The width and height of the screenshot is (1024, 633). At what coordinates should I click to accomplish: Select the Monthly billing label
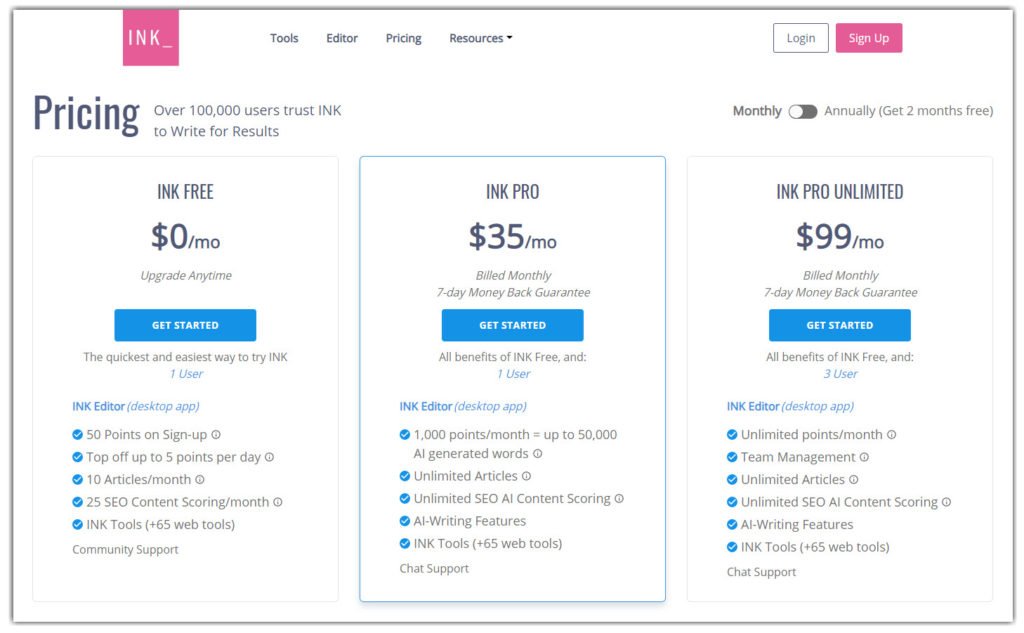click(757, 111)
